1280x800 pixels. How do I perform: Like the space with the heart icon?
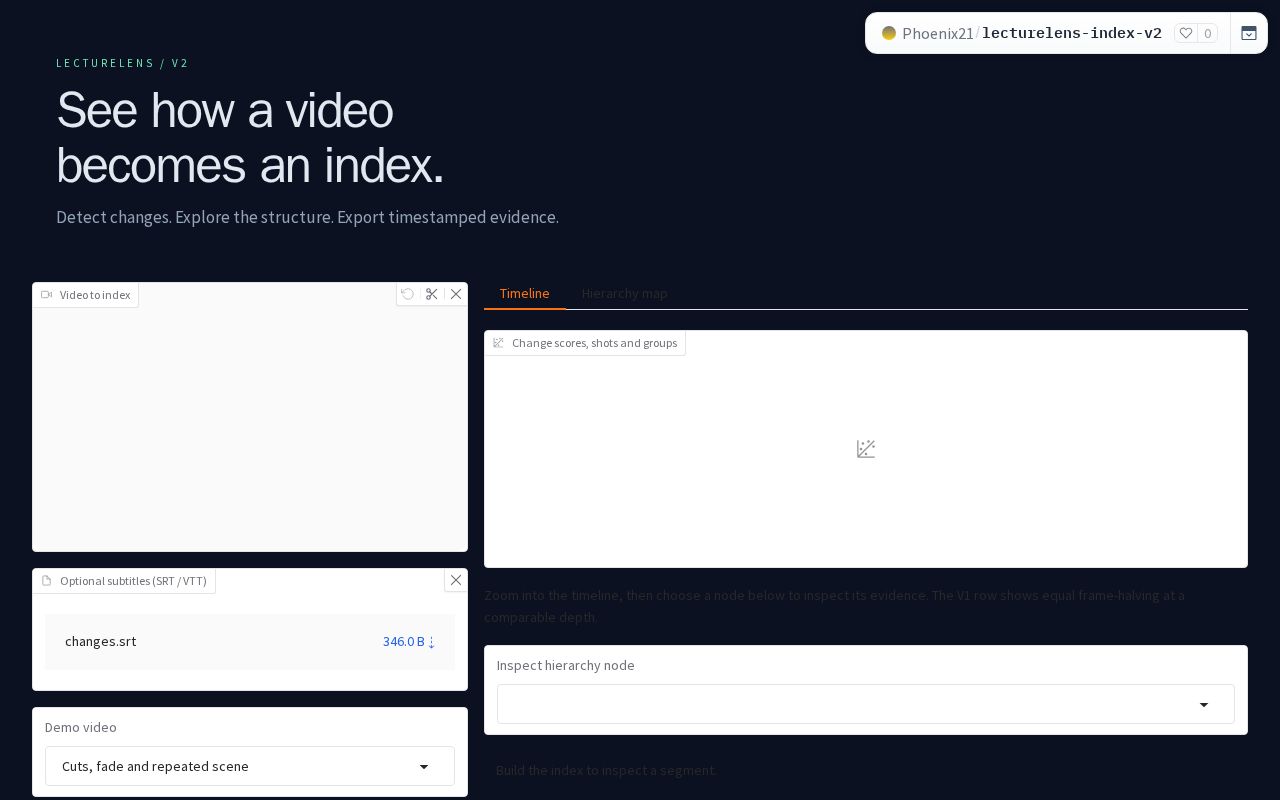(x=1186, y=33)
